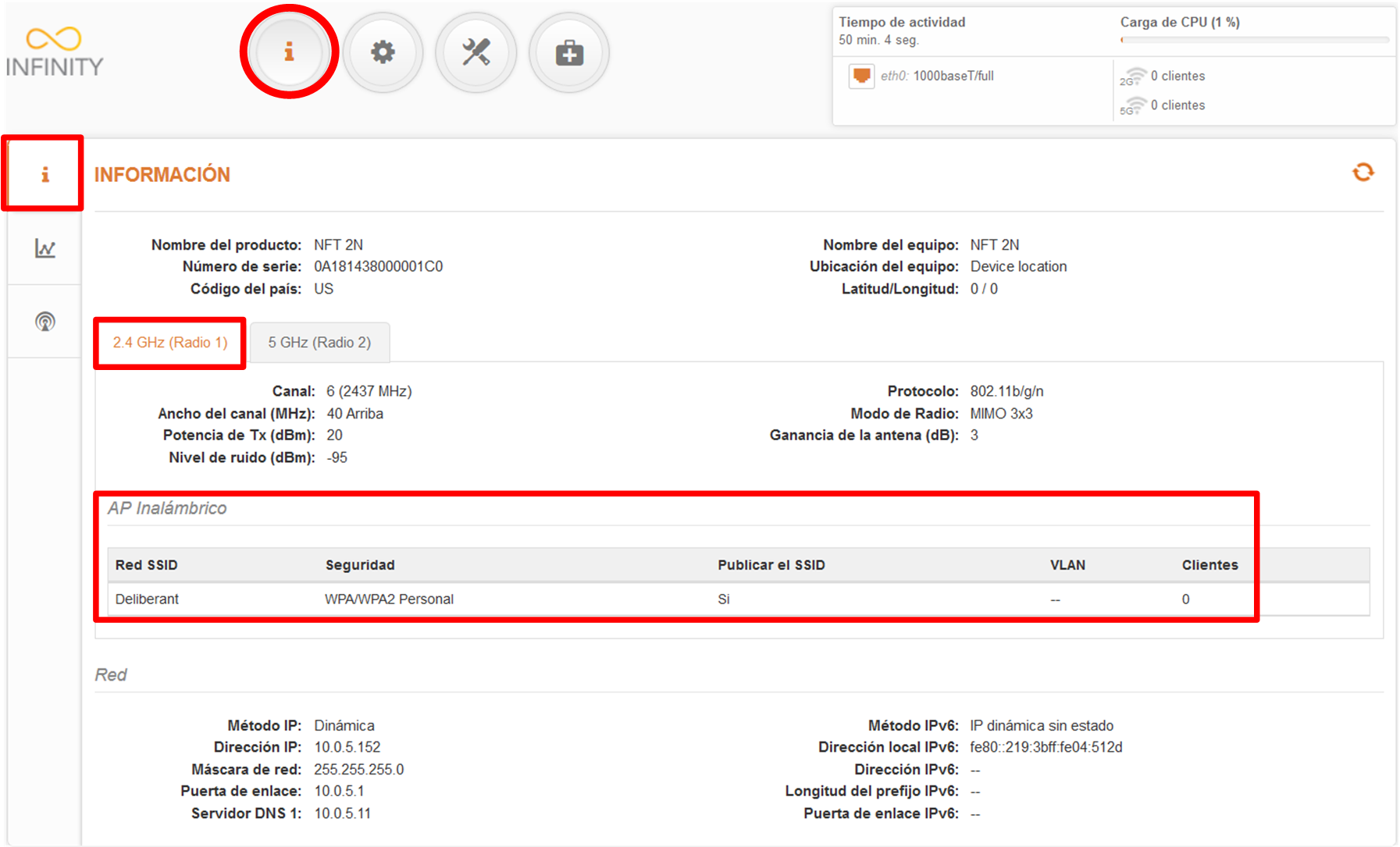The height and width of the screenshot is (847, 1400).
Task: Click the Red SSID column header
Action: click(x=147, y=564)
